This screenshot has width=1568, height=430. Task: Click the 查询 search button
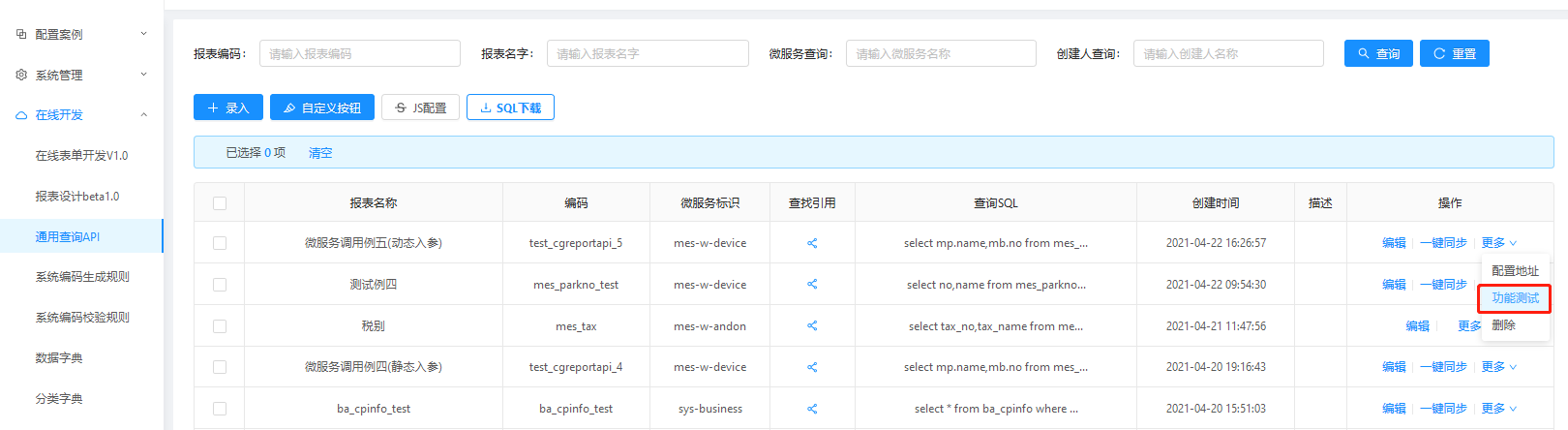pos(1378,53)
